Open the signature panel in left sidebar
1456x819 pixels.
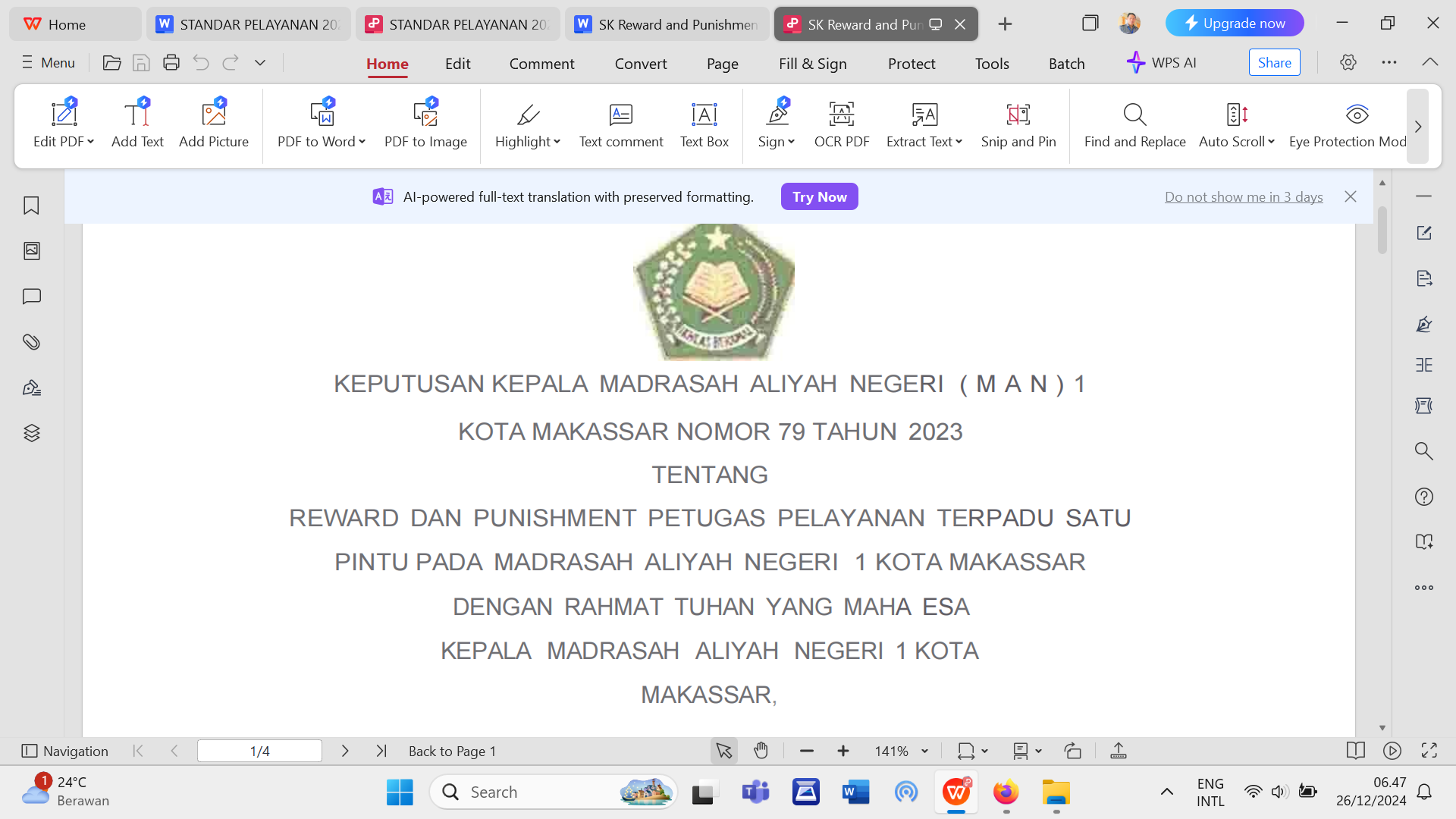(x=31, y=388)
